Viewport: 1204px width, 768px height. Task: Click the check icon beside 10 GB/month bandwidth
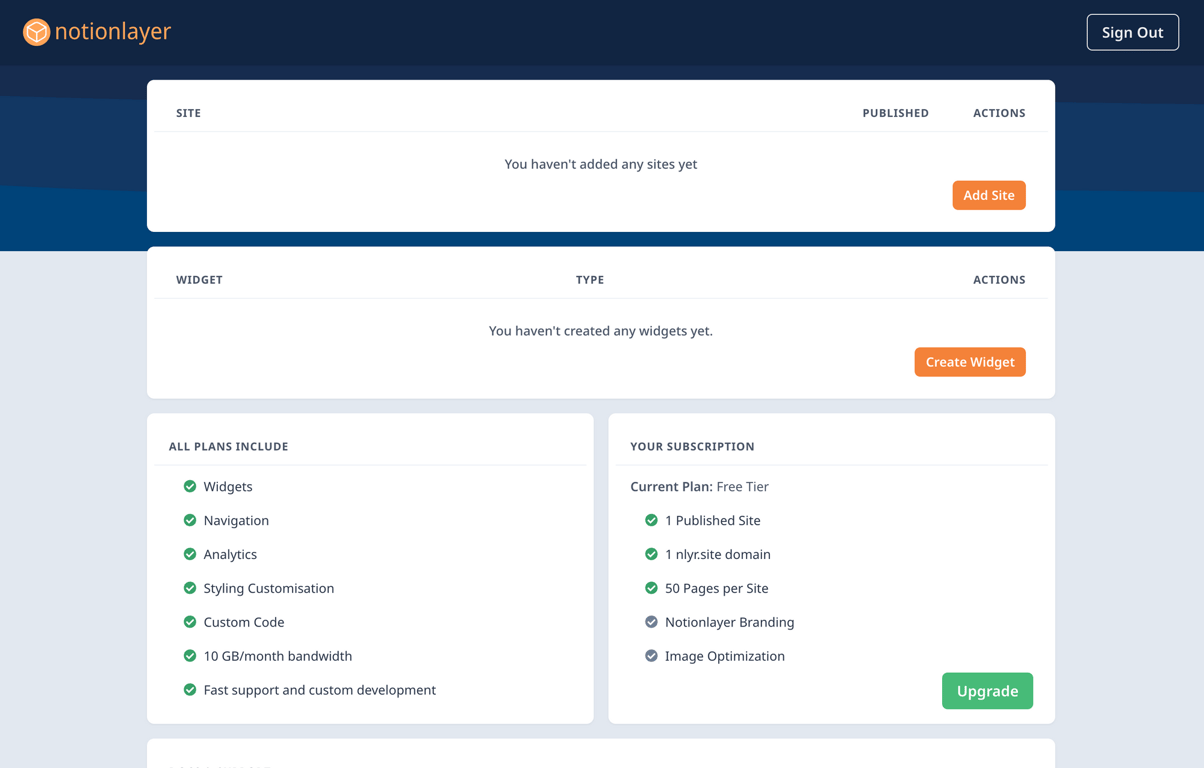(x=190, y=656)
